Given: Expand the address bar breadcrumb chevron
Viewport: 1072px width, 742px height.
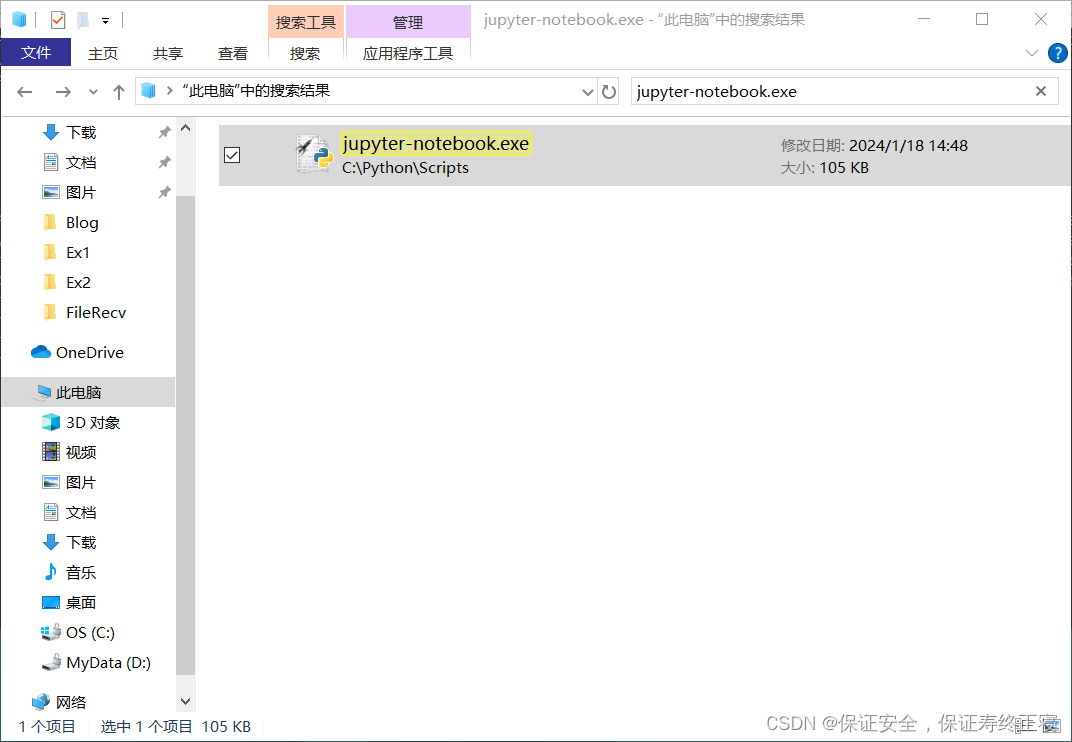Looking at the screenshot, I should pyautogui.click(x=170, y=91).
